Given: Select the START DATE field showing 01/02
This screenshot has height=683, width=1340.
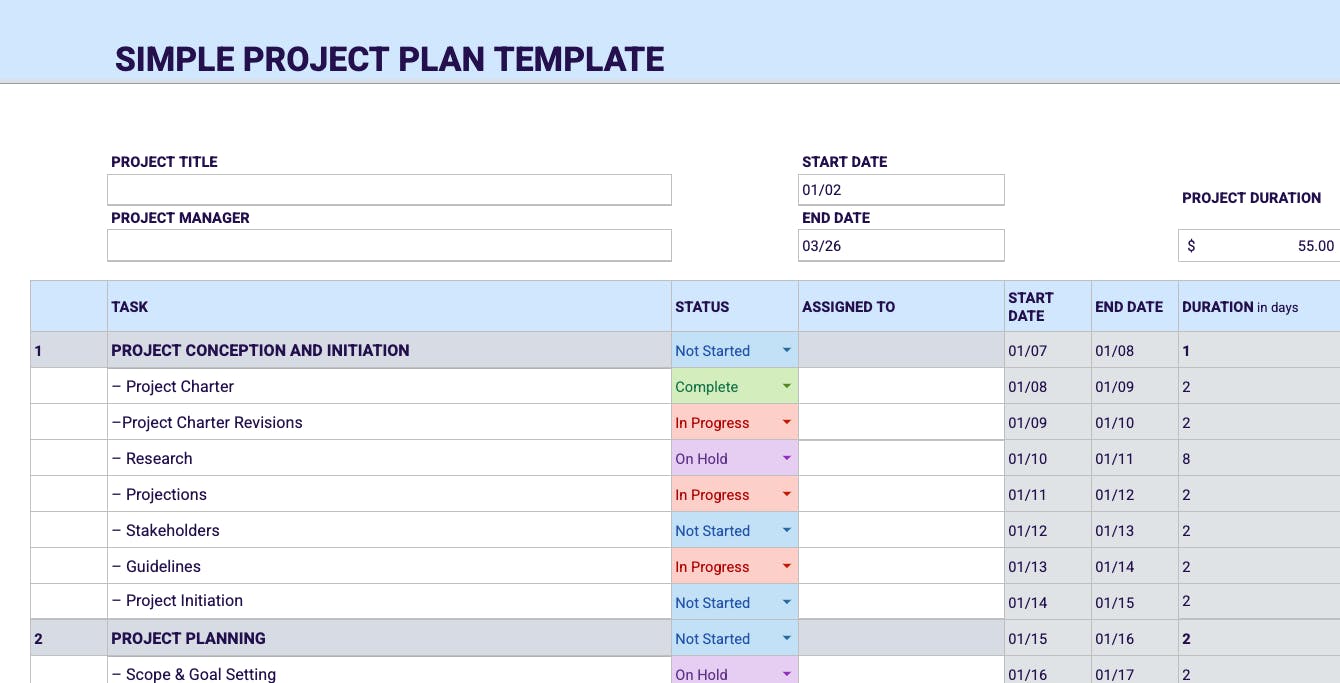Looking at the screenshot, I should point(900,189).
